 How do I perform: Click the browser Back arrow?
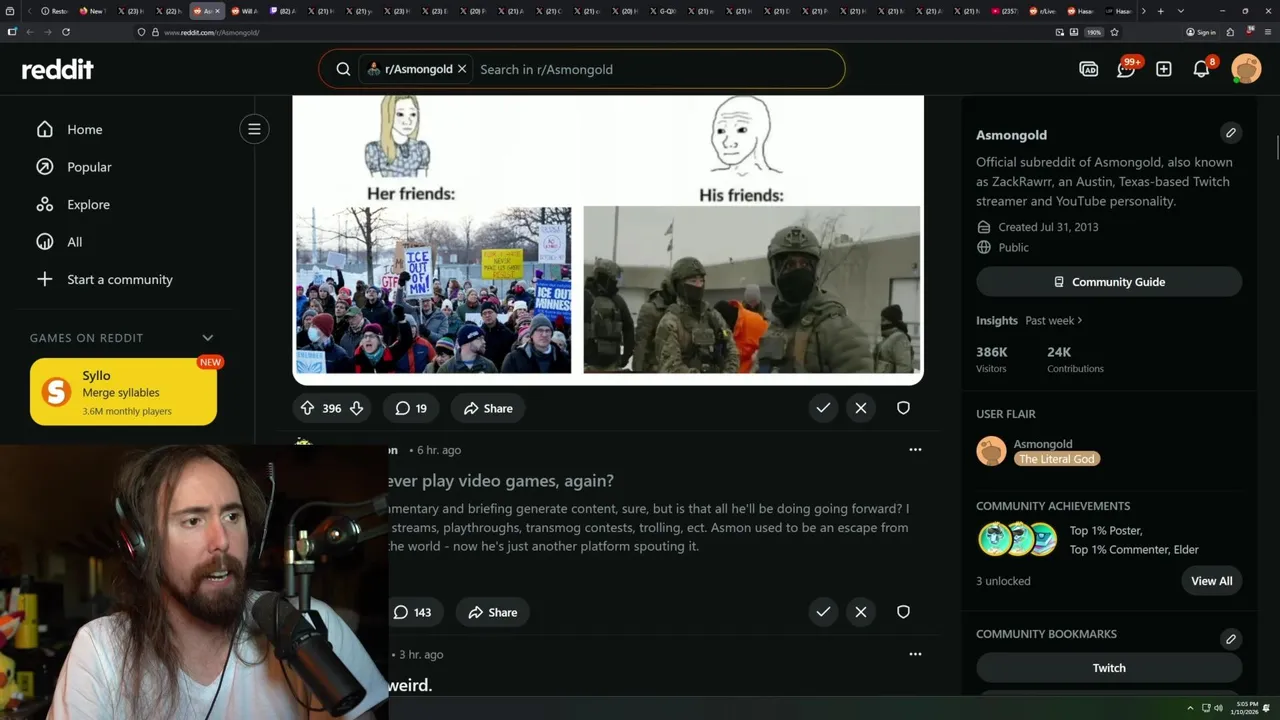pos(29,32)
